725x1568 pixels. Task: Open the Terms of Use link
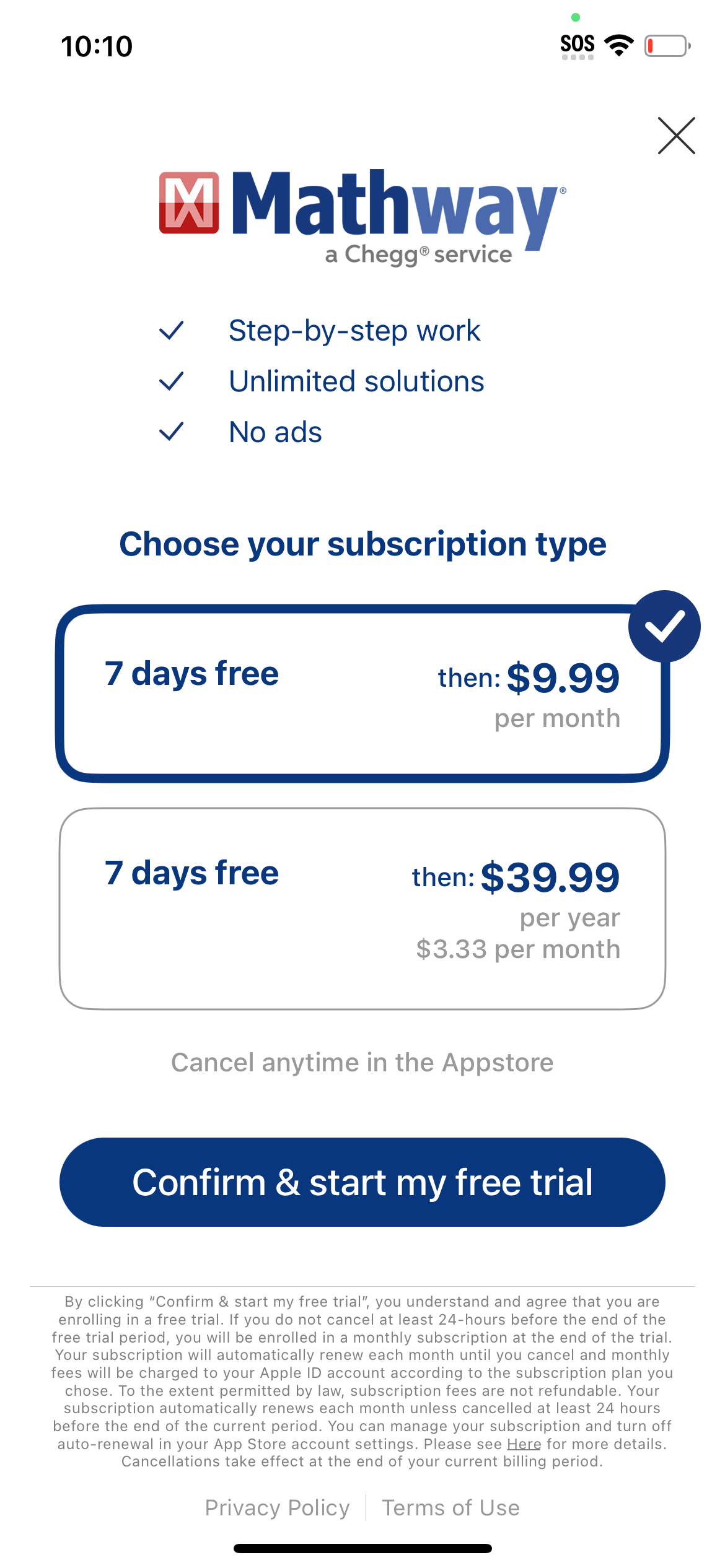pos(450,1508)
